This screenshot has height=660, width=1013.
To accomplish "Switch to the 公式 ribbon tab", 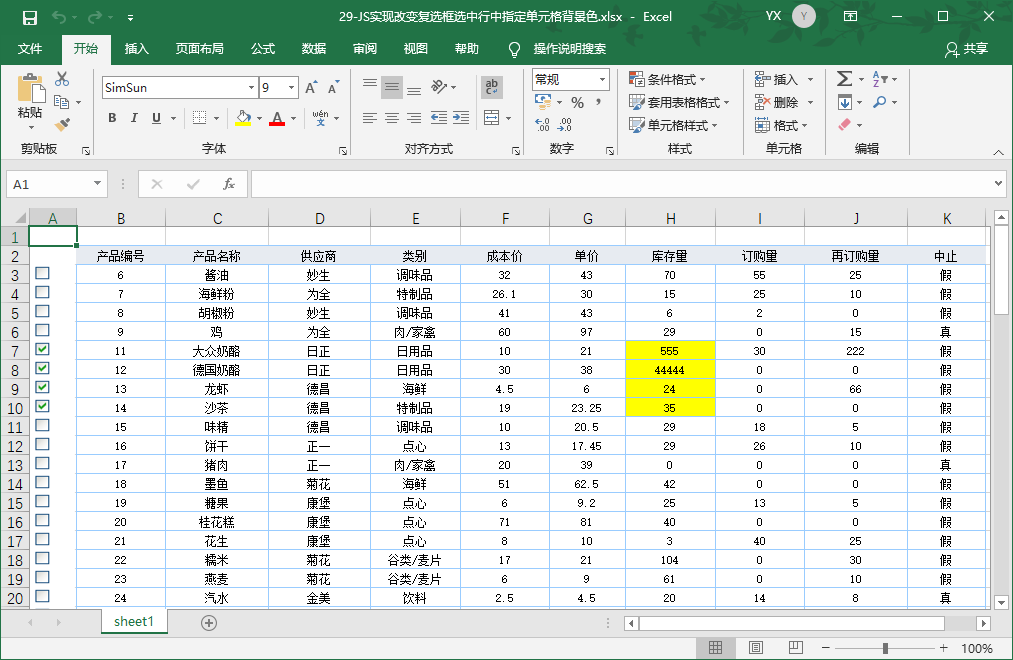I will (263, 49).
